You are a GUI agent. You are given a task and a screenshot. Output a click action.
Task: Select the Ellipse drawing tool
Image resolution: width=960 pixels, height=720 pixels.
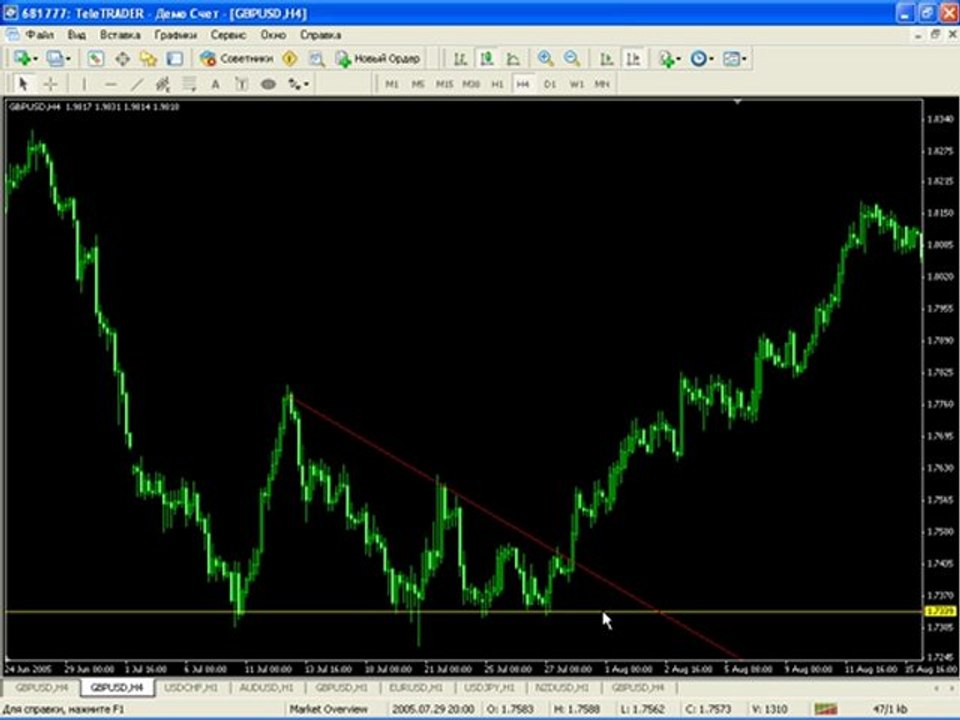coord(268,84)
